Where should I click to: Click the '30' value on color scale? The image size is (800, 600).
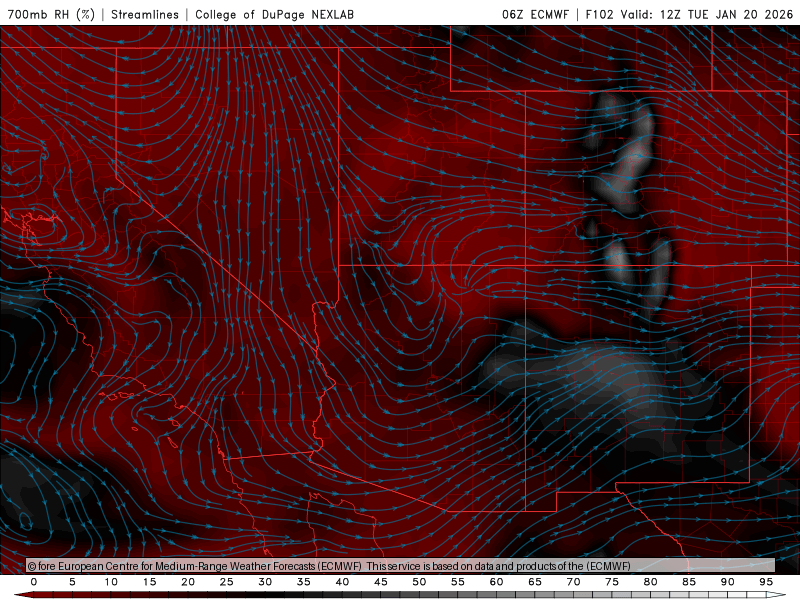265,582
